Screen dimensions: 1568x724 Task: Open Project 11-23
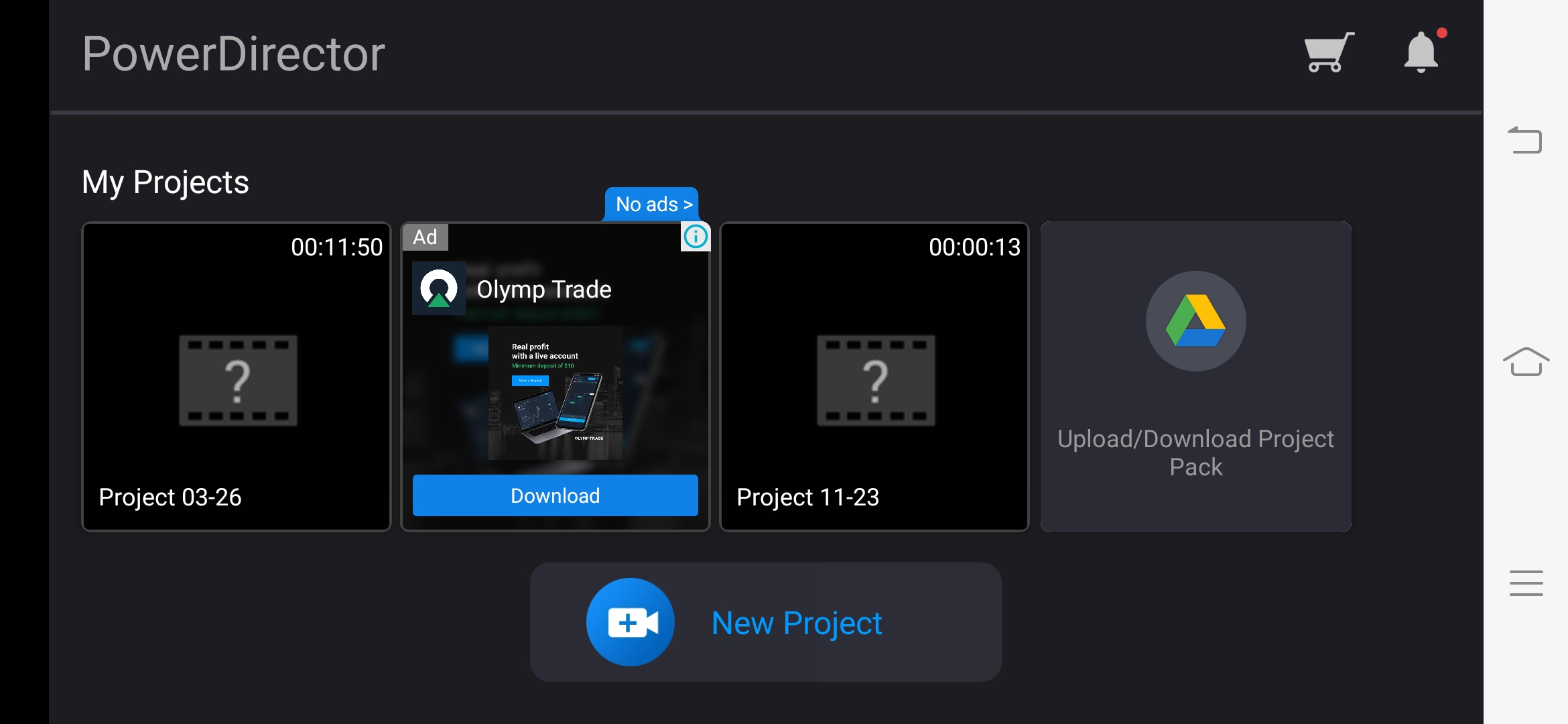[x=874, y=377]
